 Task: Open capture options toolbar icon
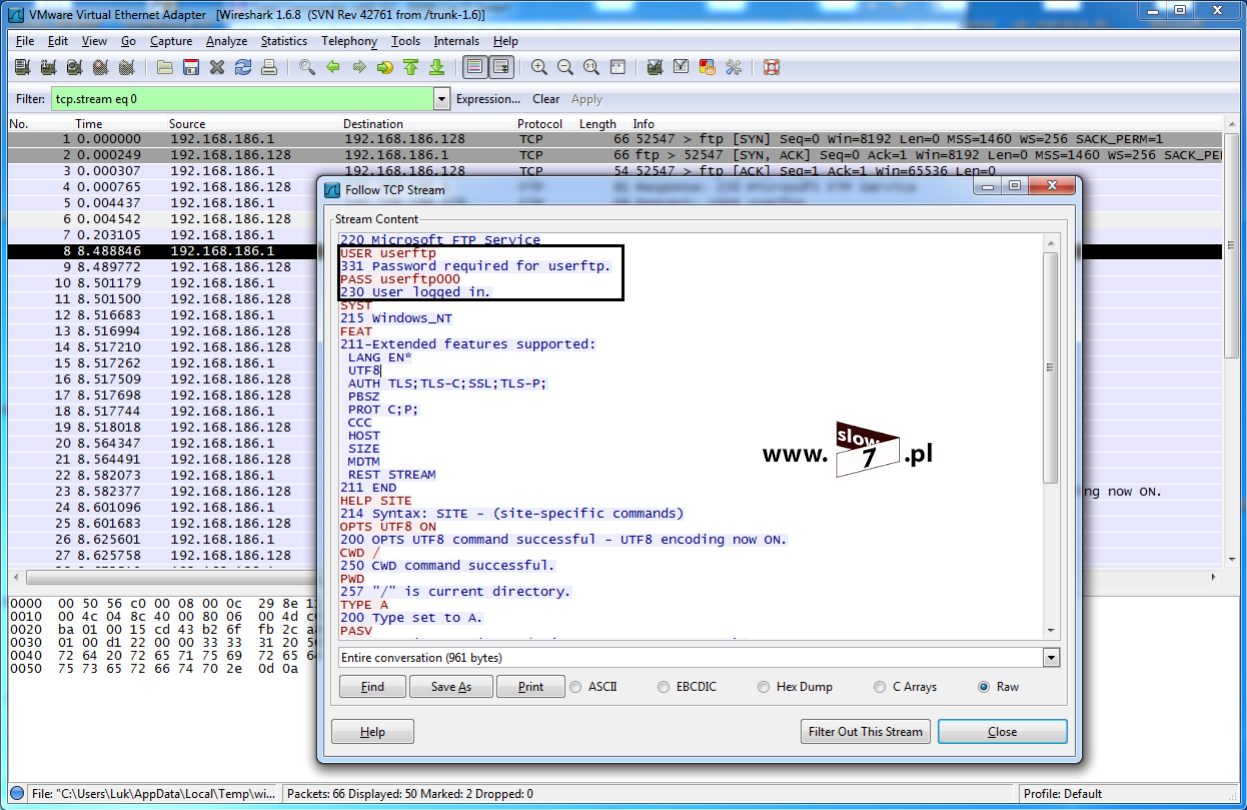pos(47,67)
